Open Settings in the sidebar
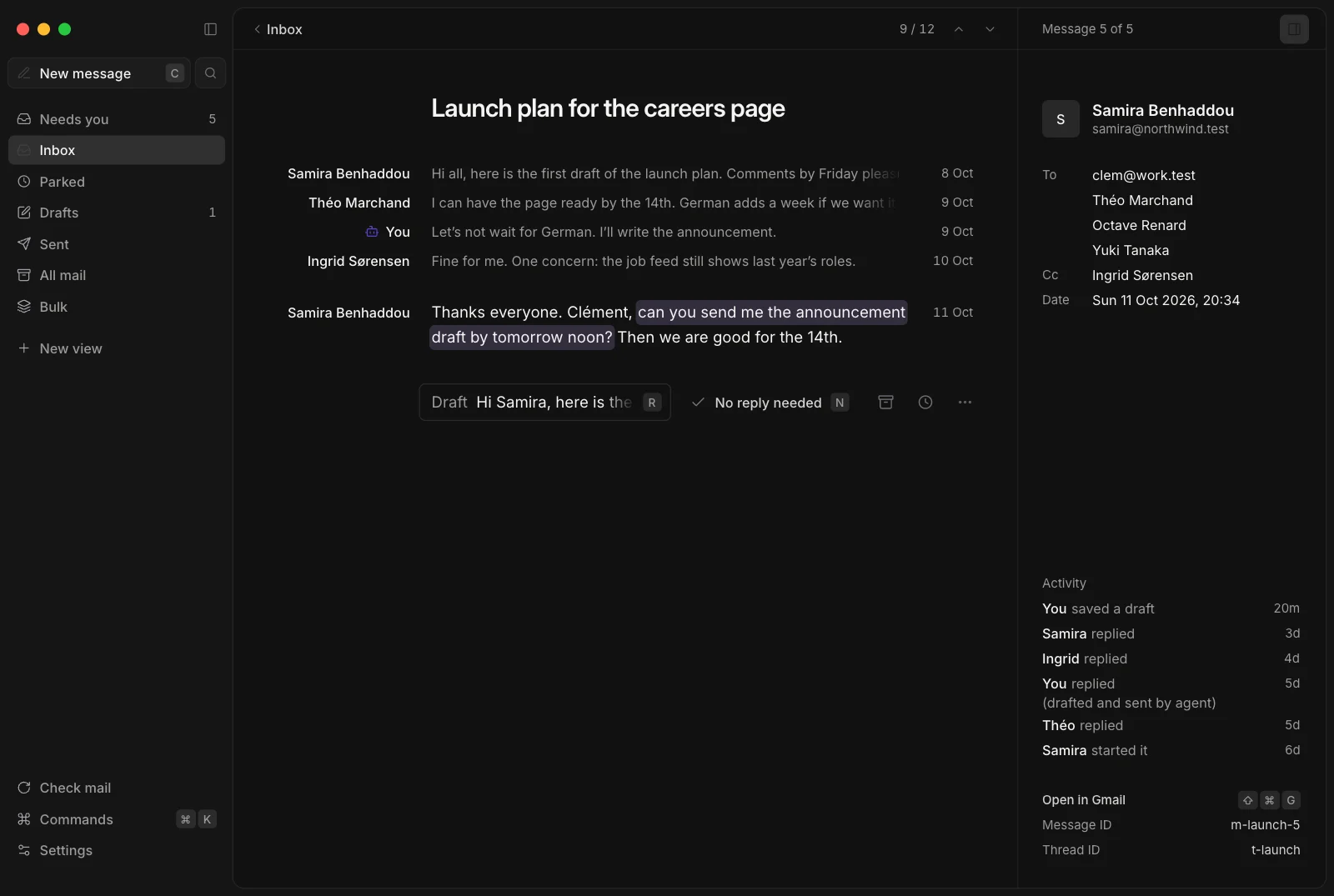 pos(117,850)
